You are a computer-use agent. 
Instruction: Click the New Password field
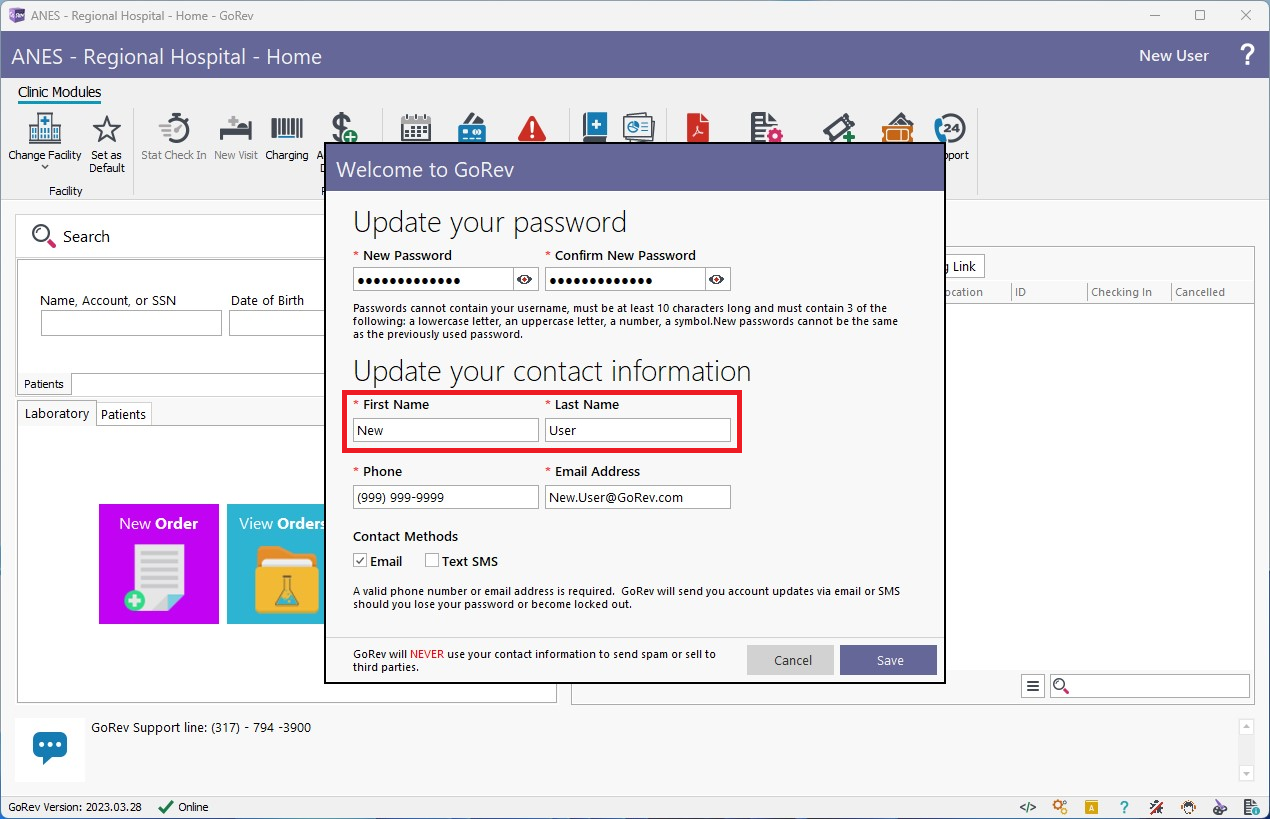(x=433, y=279)
